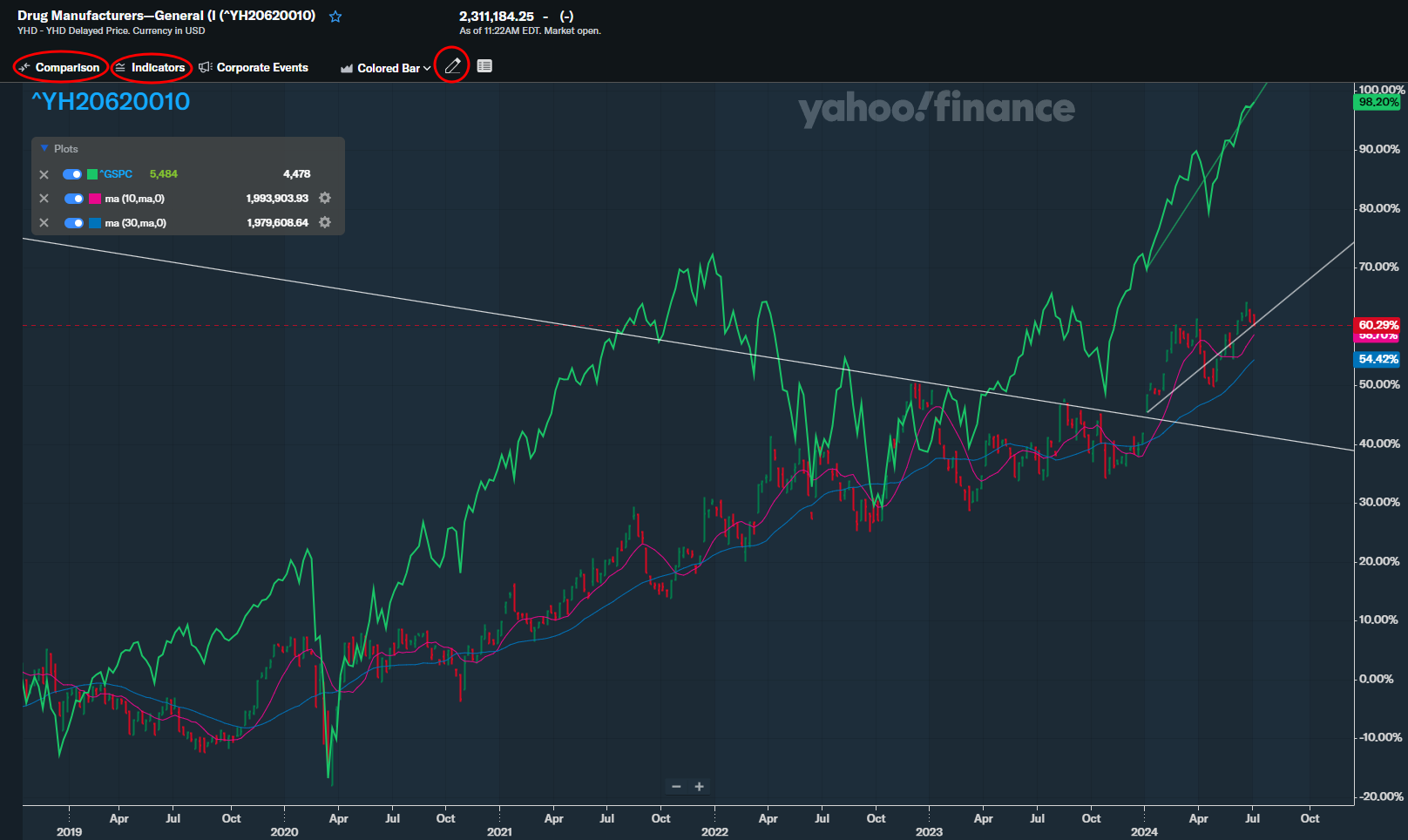Click the 1,979,608.64 ma value
Viewport: 1408px width, 840px height.
(x=277, y=223)
